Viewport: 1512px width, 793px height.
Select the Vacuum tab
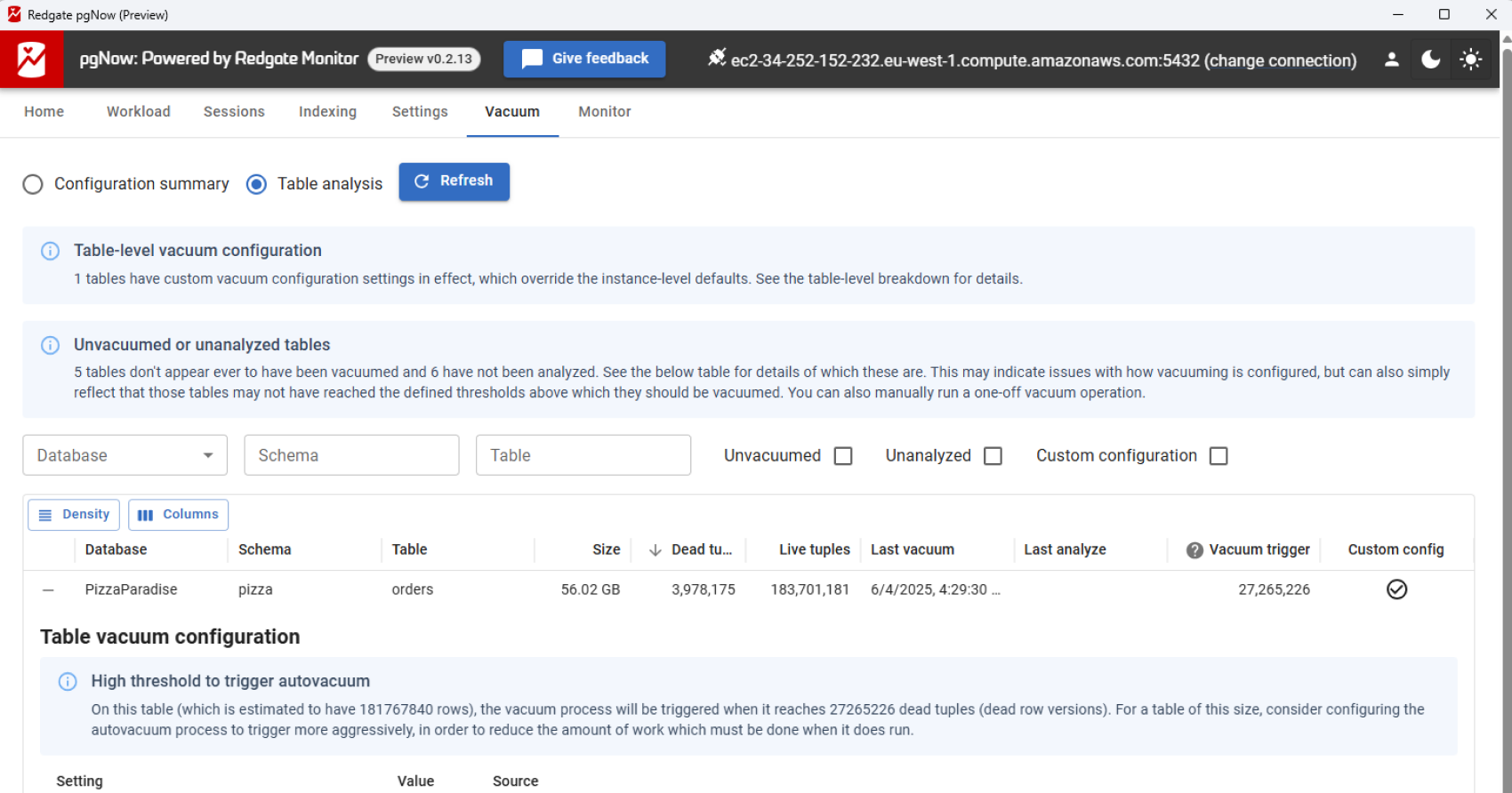[512, 112]
